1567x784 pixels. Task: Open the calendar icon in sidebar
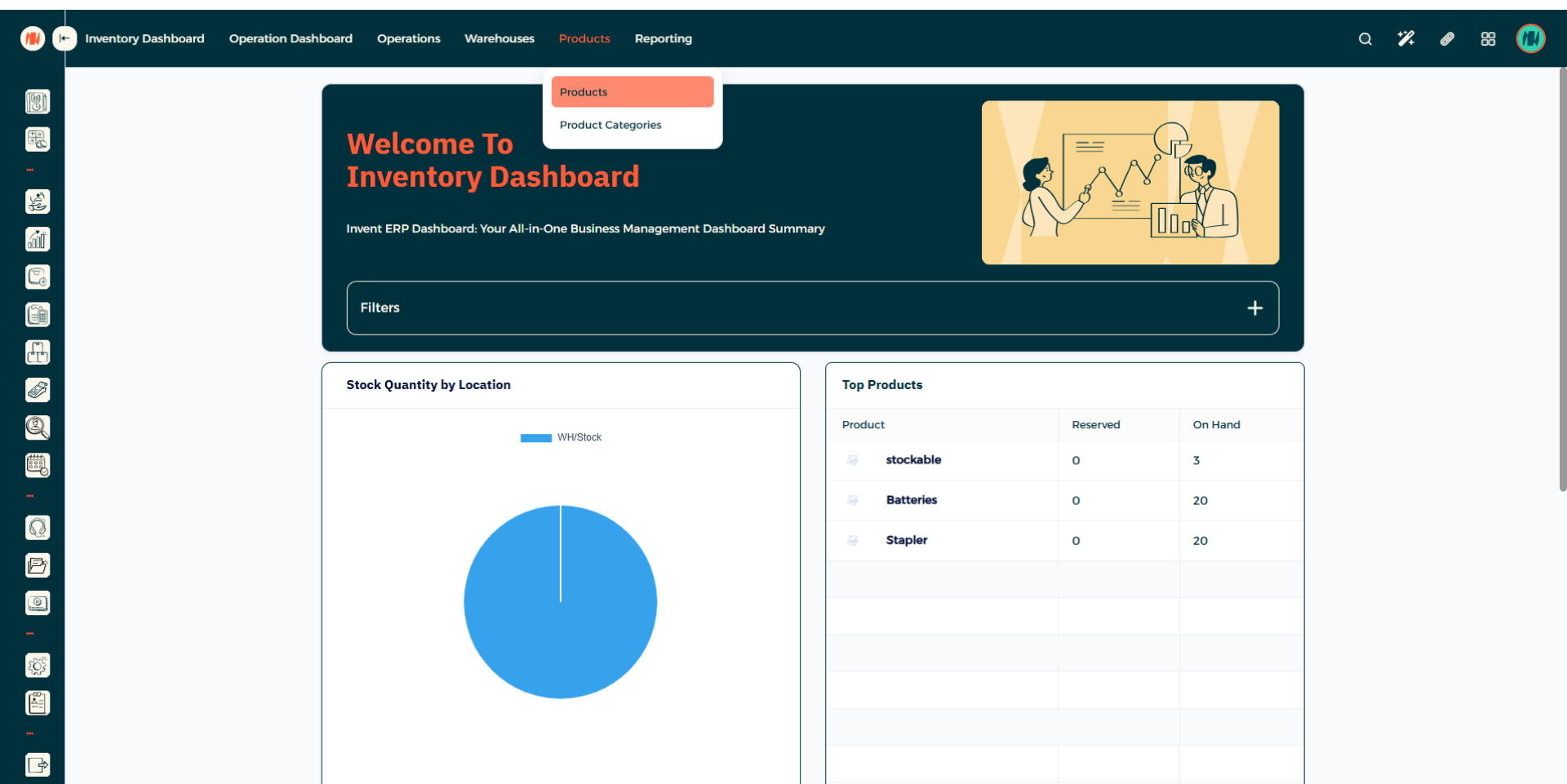(x=38, y=465)
